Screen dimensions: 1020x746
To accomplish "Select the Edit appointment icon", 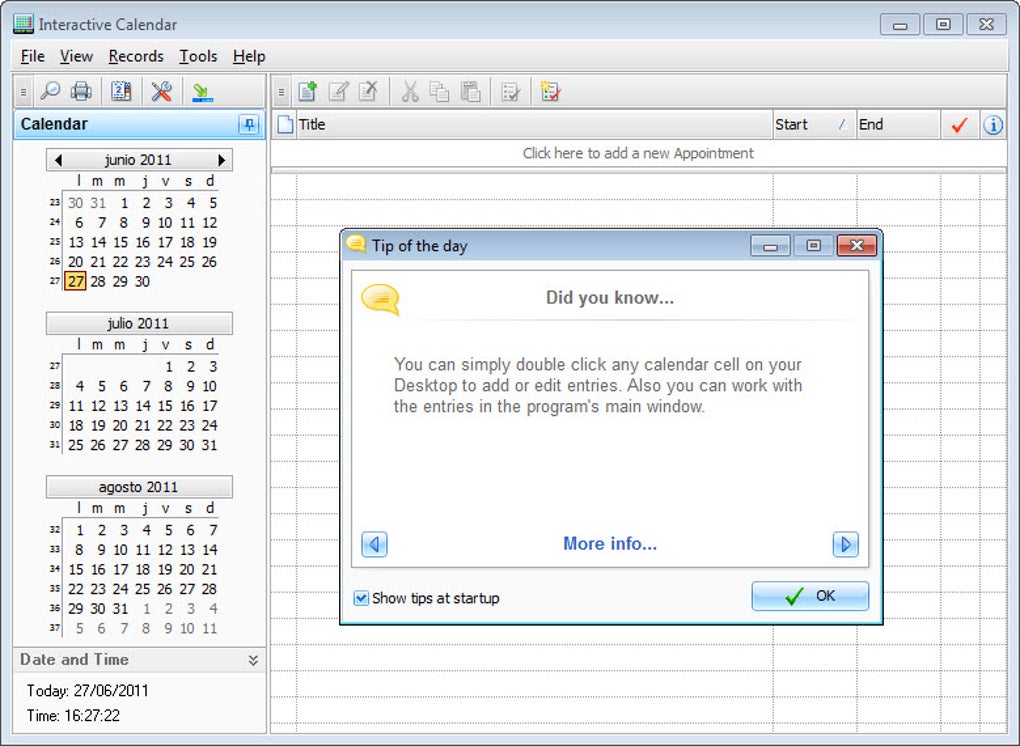I will point(337,91).
